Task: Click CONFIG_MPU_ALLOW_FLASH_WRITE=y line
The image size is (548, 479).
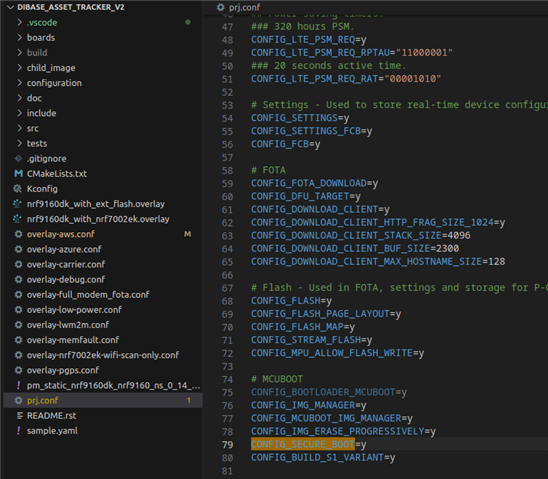Action: [x=338, y=353]
